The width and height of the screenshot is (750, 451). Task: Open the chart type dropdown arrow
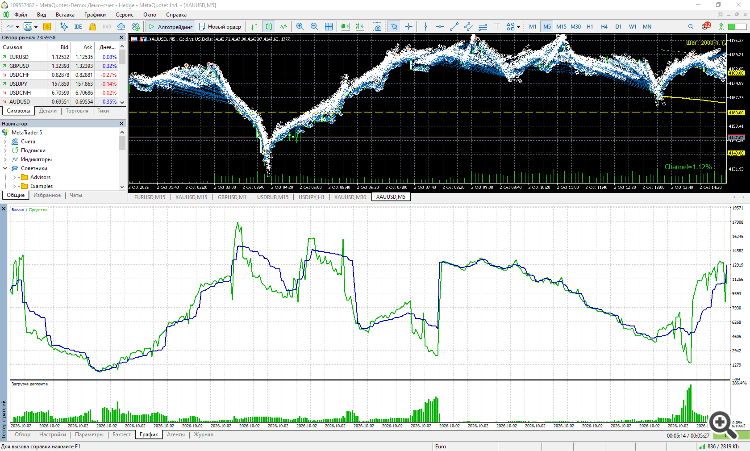[18, 27]
